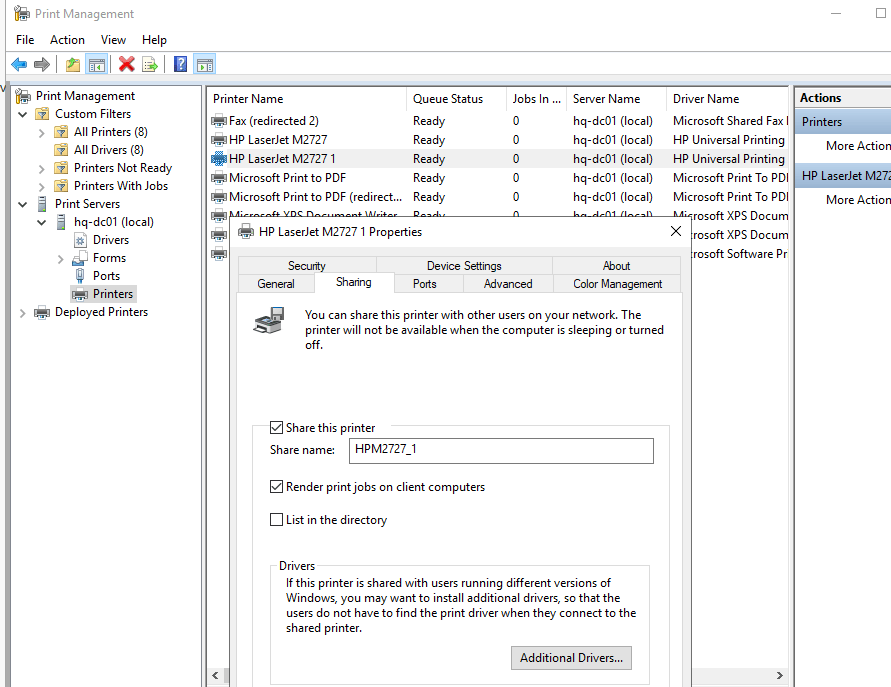Toggle the Show/Hide Action Pane icon
This screenshot has height=687, width=891.
tap(205, 63)
